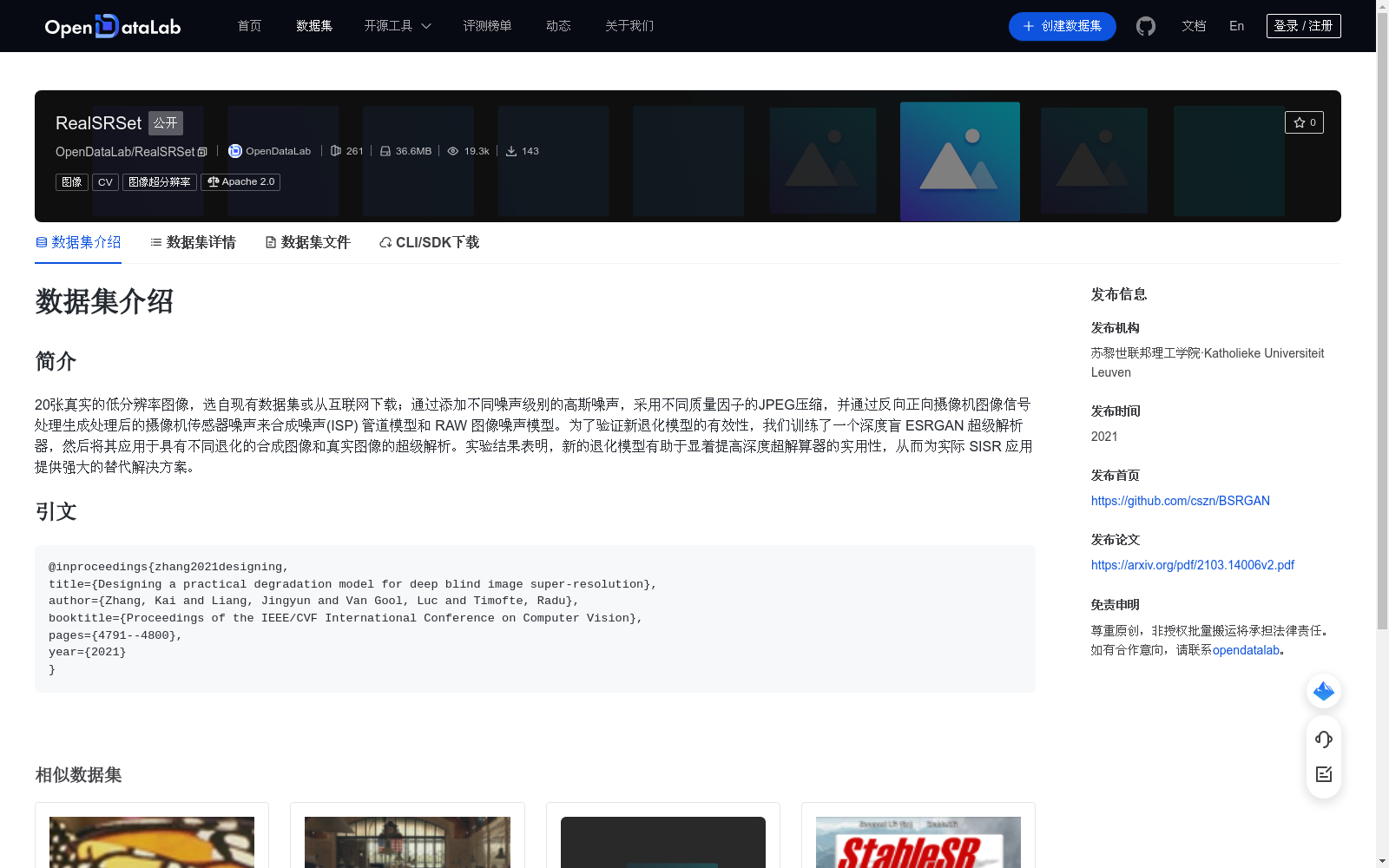Click the downloads icon showing 143
1389x868 pixels.
click(x=511, y=151)
